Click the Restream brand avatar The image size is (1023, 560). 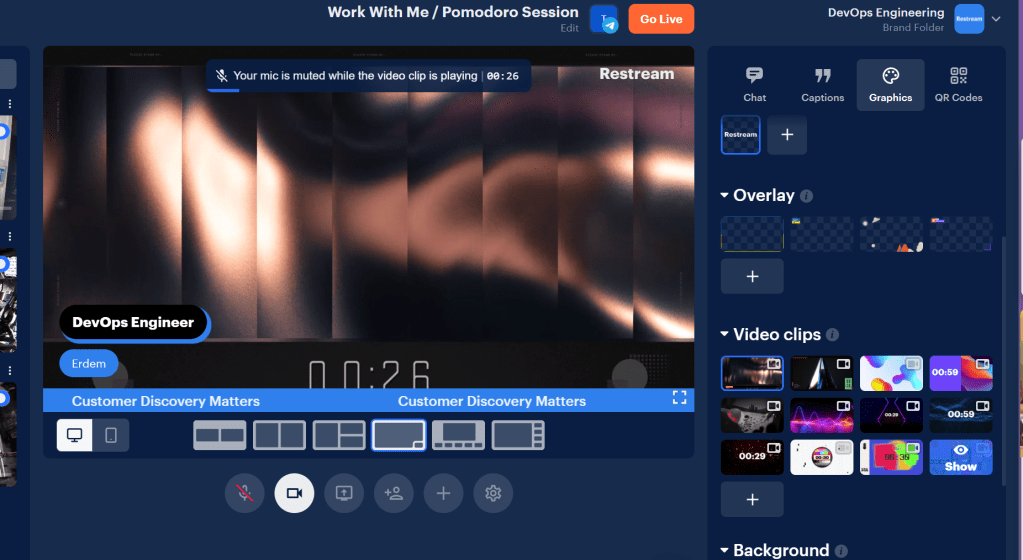pyautogui.click(x=969, y=19)
